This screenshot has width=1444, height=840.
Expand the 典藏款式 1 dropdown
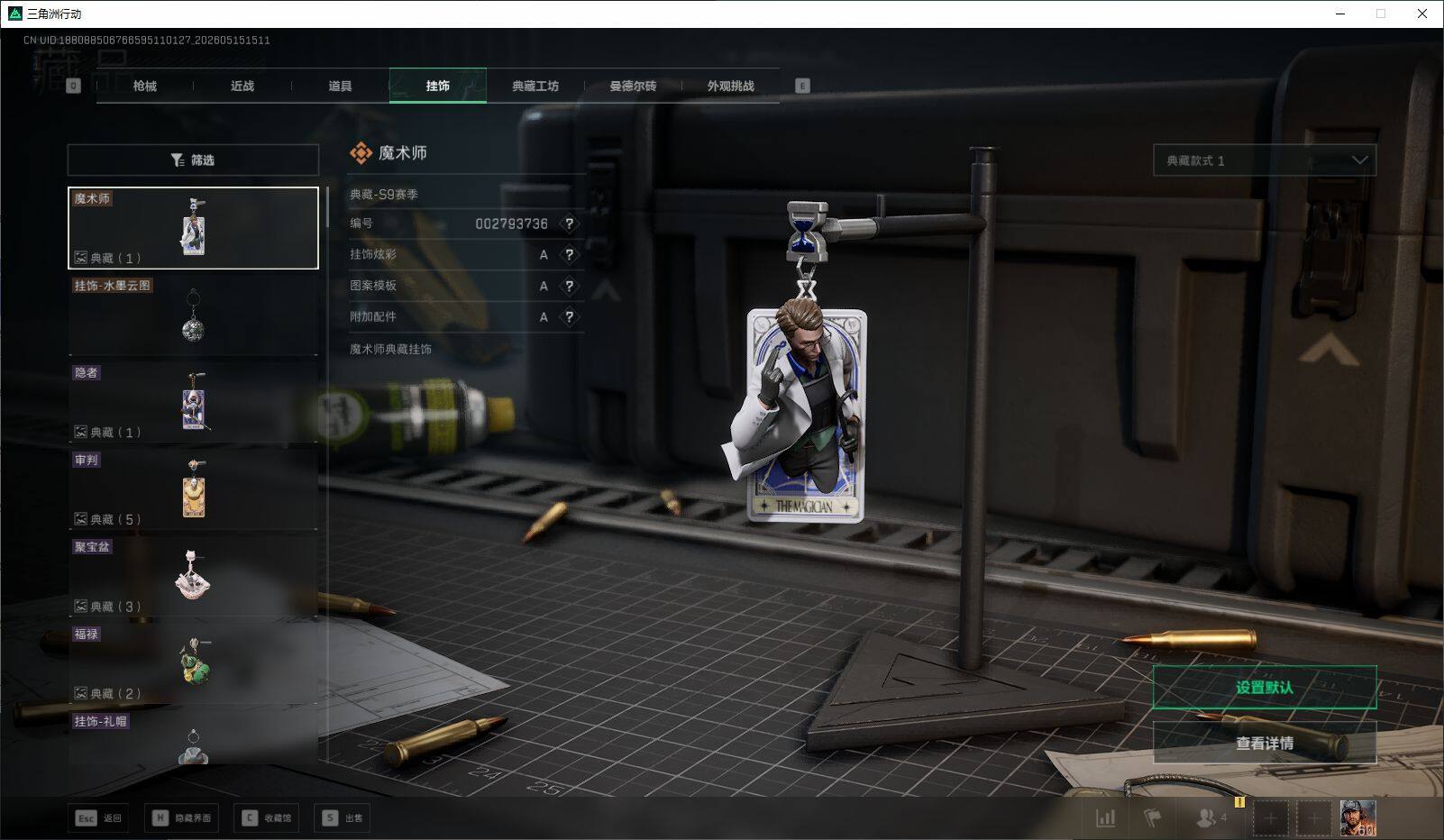click(x=1265, y=160)
